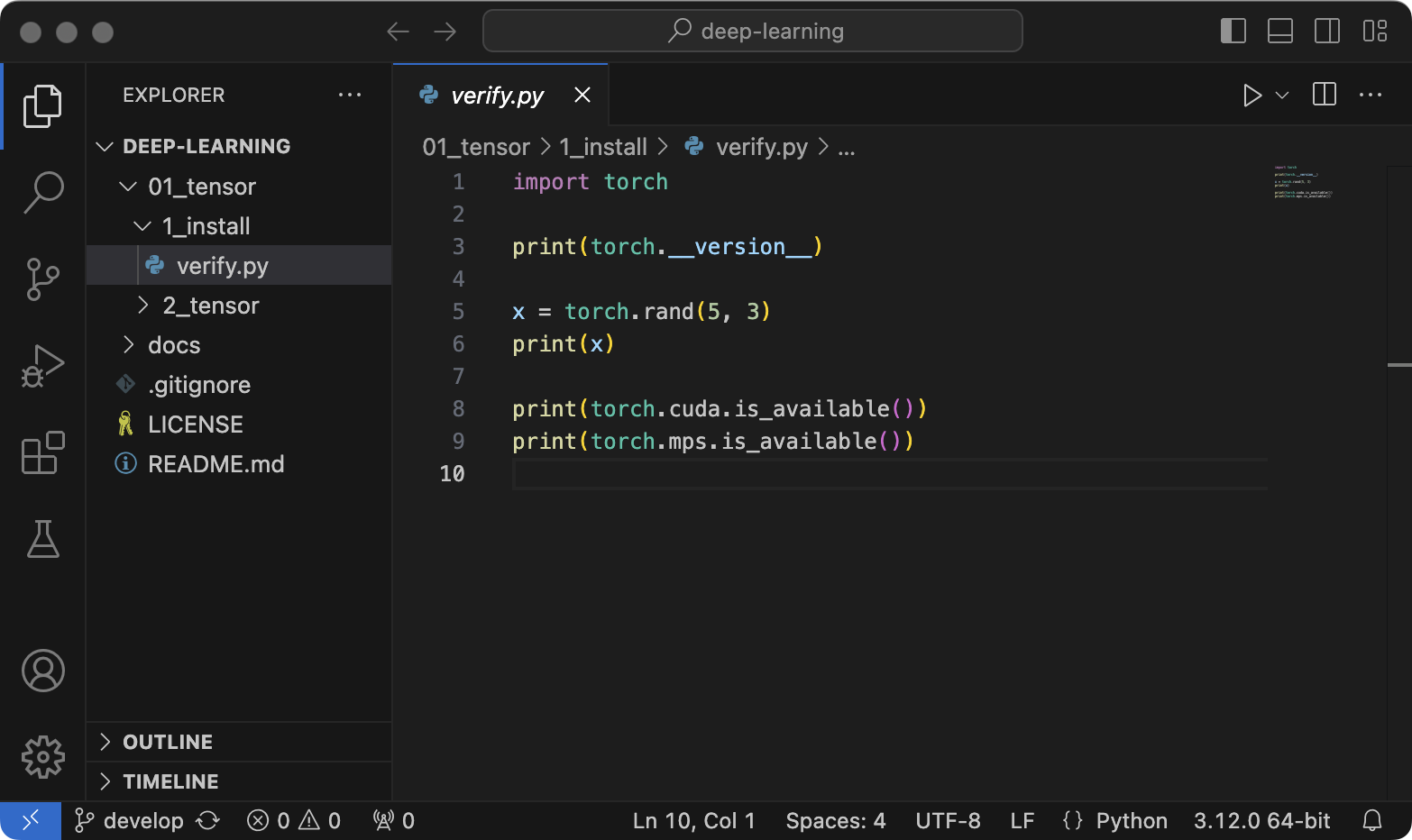The height and width of the screenshot is (840, 1412).
Task: Click the word torch on line 1
Action: pos(636,181)
